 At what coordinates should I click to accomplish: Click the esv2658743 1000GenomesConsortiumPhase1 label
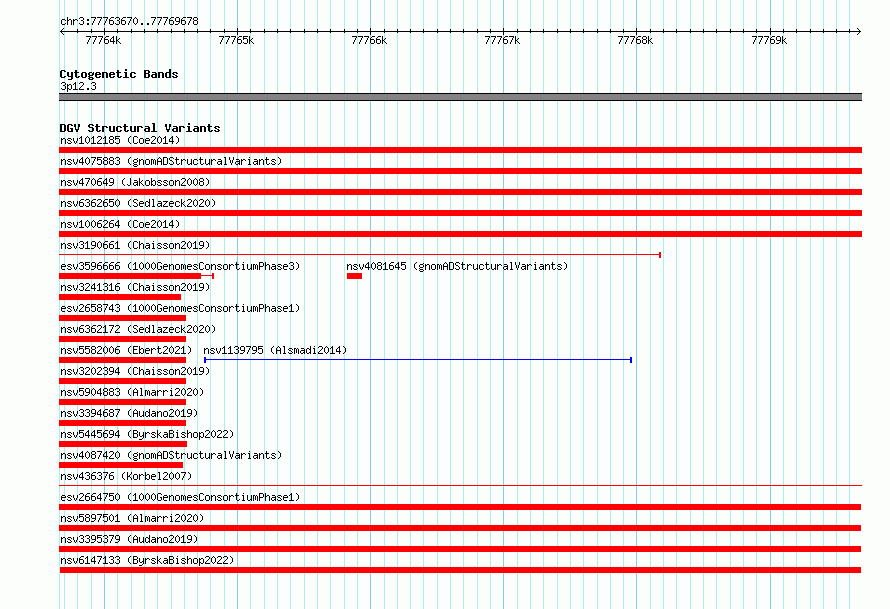180,308
